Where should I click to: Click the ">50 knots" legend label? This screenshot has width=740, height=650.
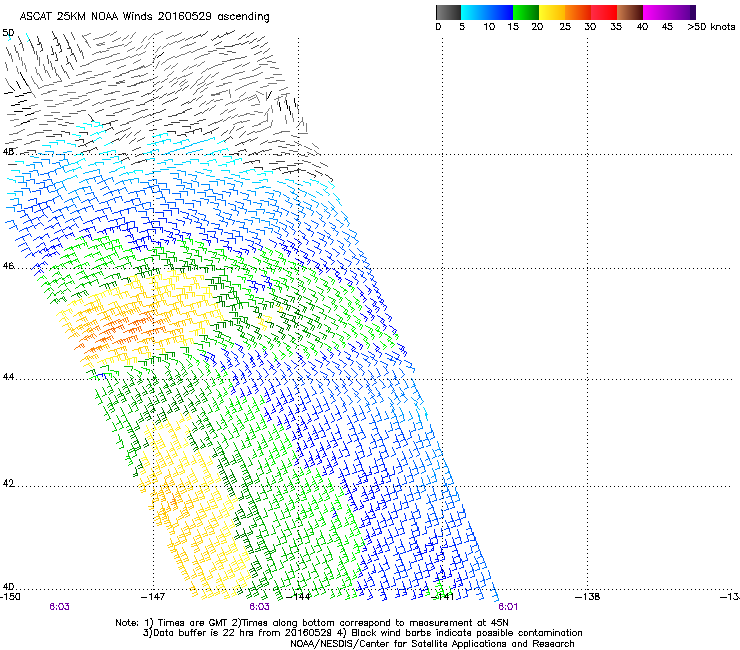[711, 27]
